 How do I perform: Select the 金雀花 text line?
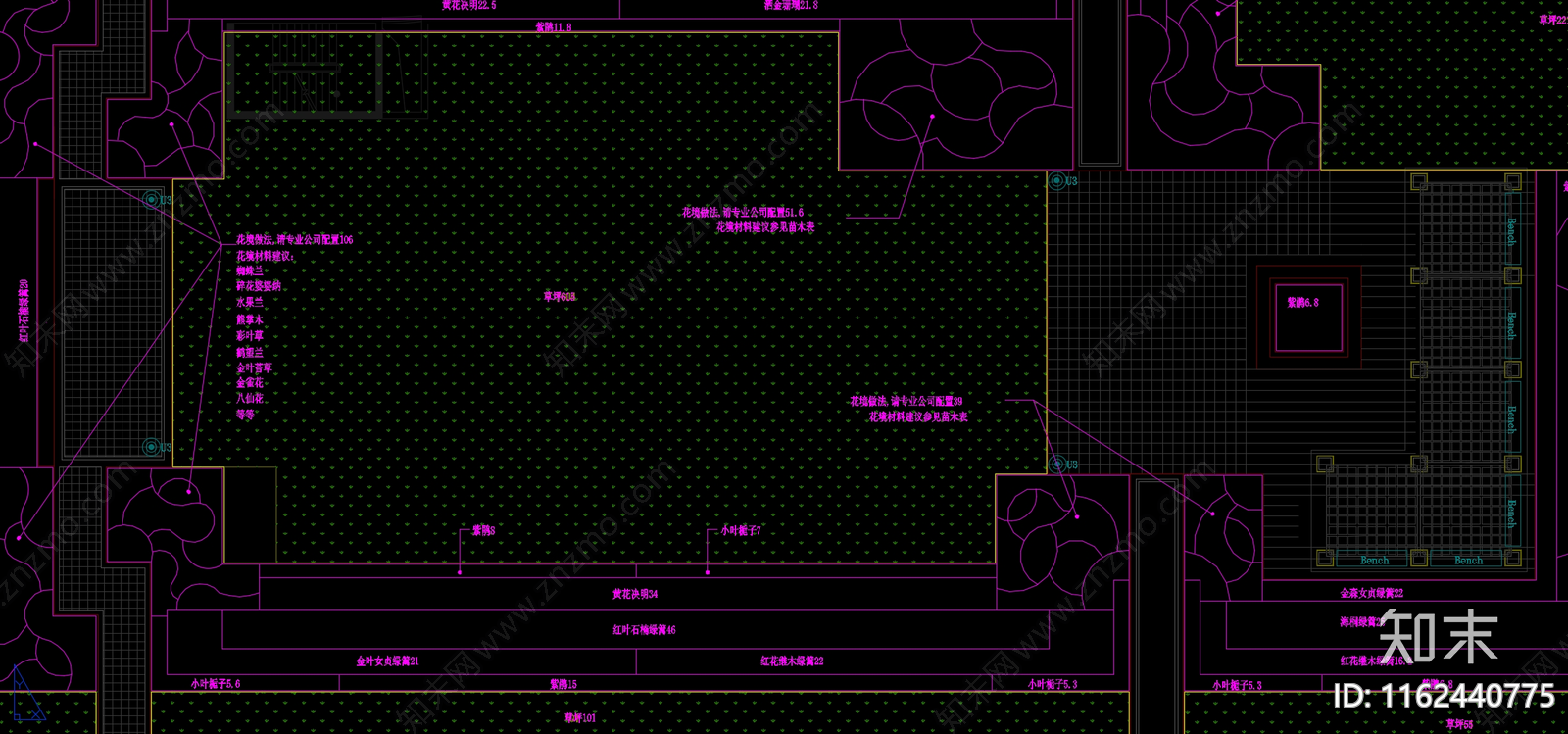pyautogui.click(x=249, y=382)
